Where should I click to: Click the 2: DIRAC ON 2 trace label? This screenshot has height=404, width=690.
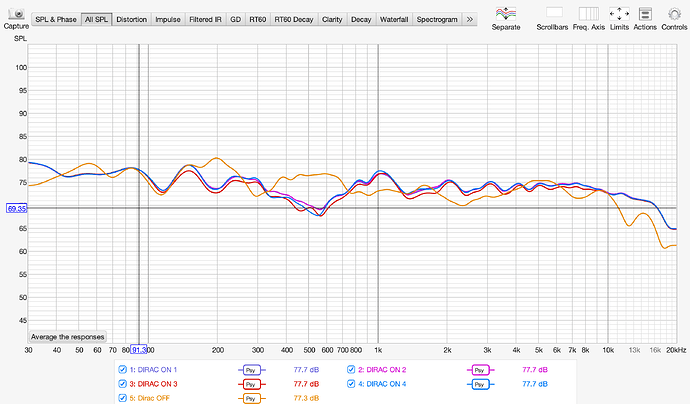382,370
